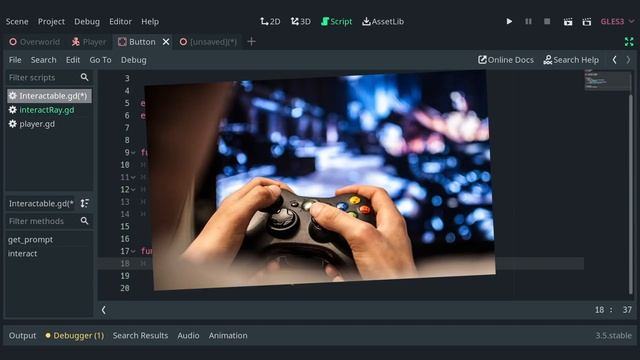Viewport: 640px width, 360px height.
Task: Go to previous edited document arrow
Action: point(614,60)
